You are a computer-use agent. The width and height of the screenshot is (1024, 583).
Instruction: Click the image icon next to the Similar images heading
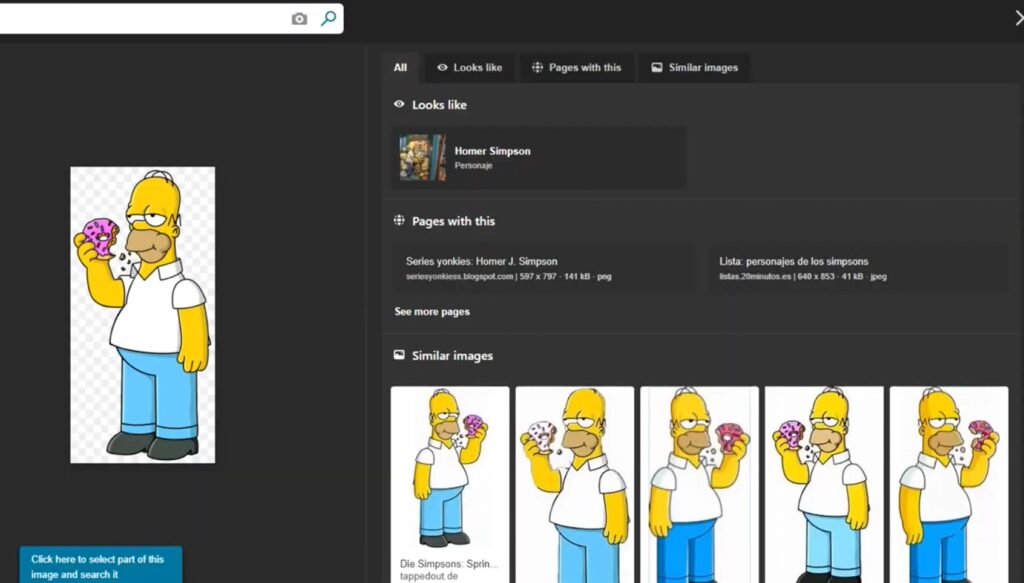click(x=400, y=356)
